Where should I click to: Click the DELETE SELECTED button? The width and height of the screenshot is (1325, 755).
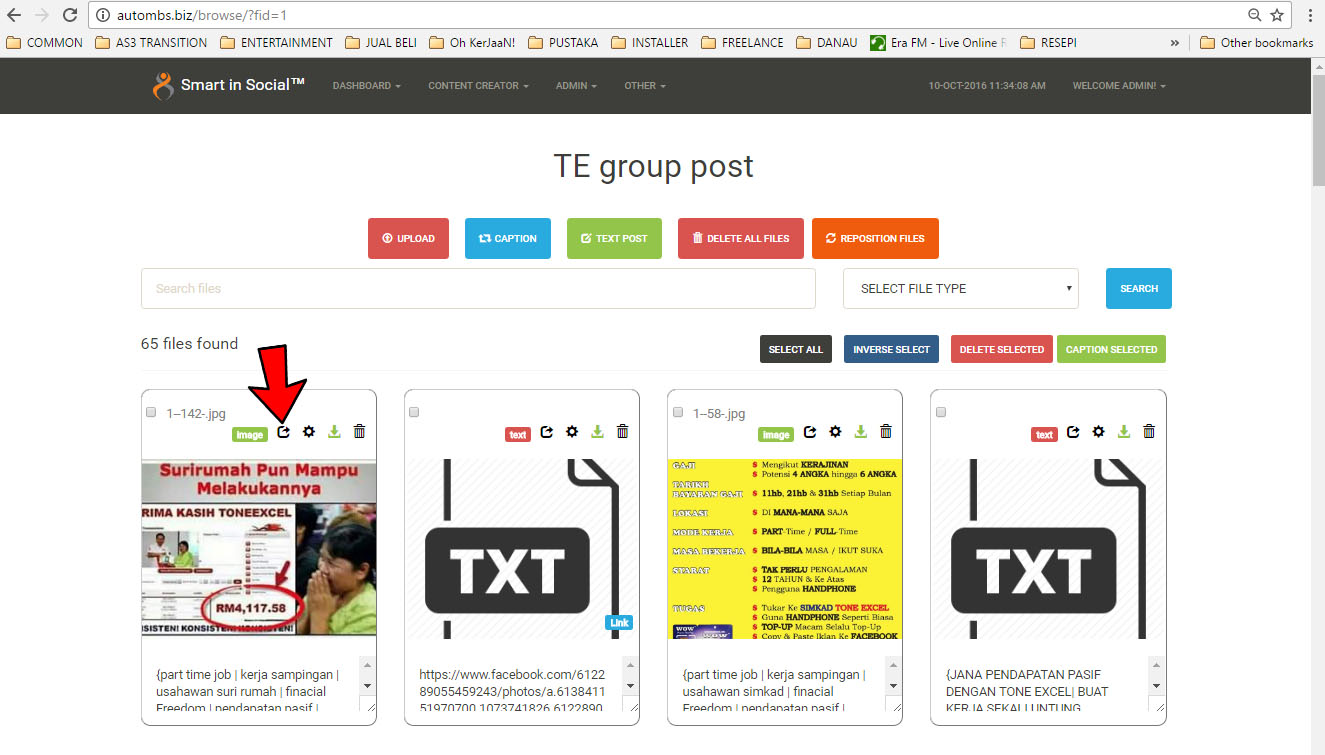(x=1002, y=349)
